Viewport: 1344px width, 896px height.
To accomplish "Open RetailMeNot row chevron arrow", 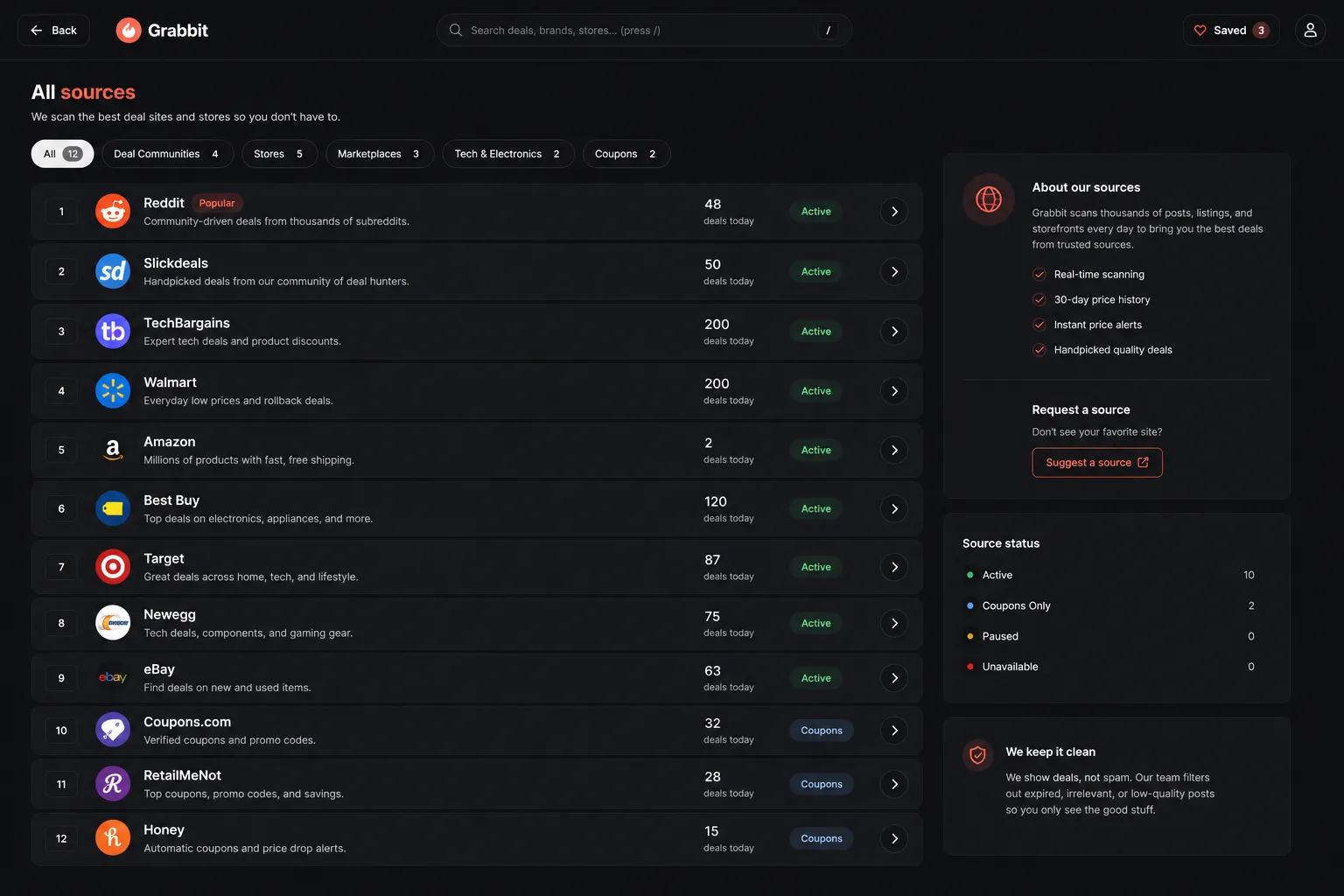I will [894, 784].
